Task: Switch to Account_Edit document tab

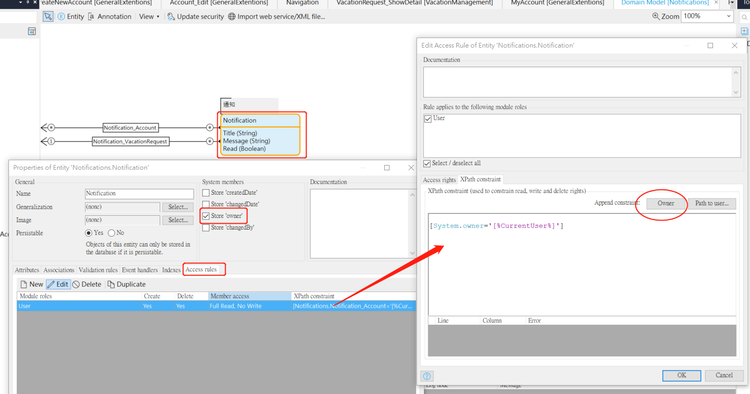Action: [x=219, y=3]
